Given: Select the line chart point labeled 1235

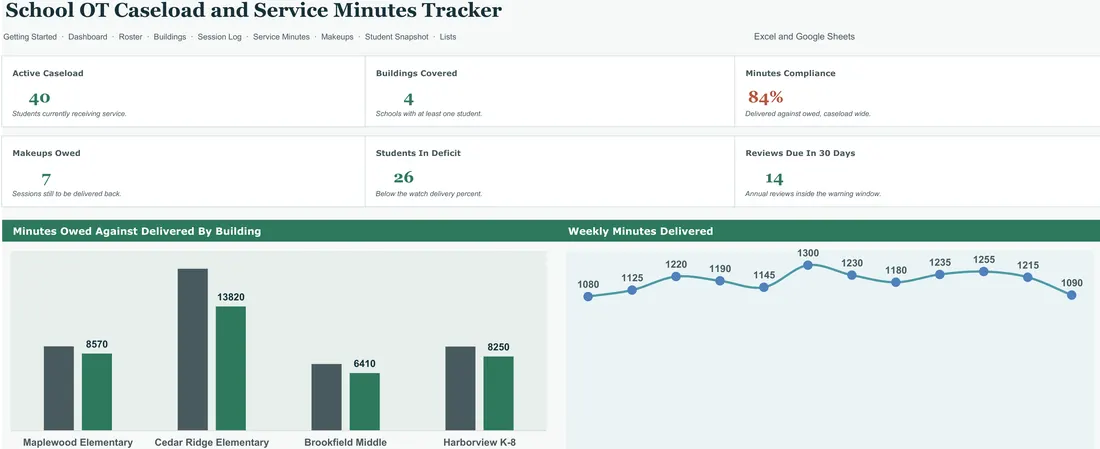Looking at the screenshot, I should tap(939, 274).
